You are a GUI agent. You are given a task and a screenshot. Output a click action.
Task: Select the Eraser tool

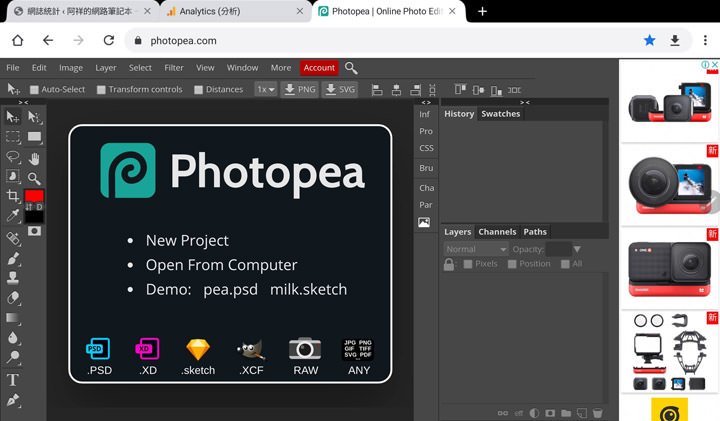[12, 298]
